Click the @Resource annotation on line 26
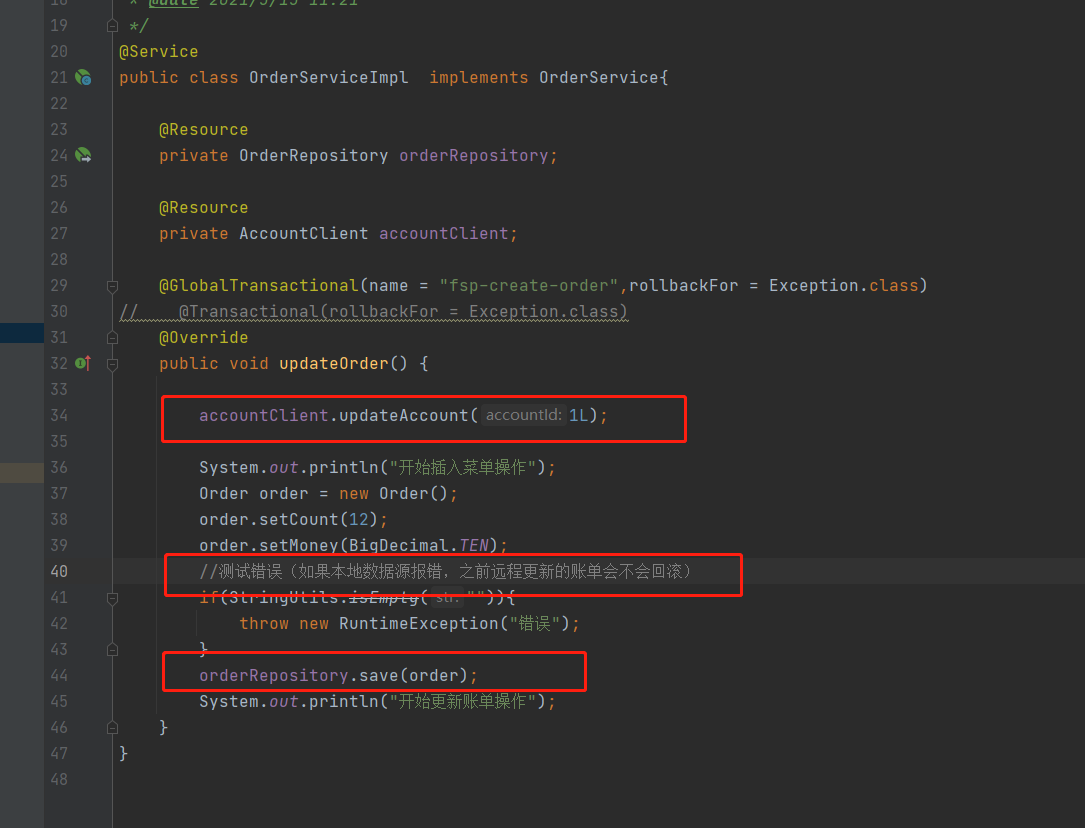This screenshot has height=828, width=1085. pos(203,208)
